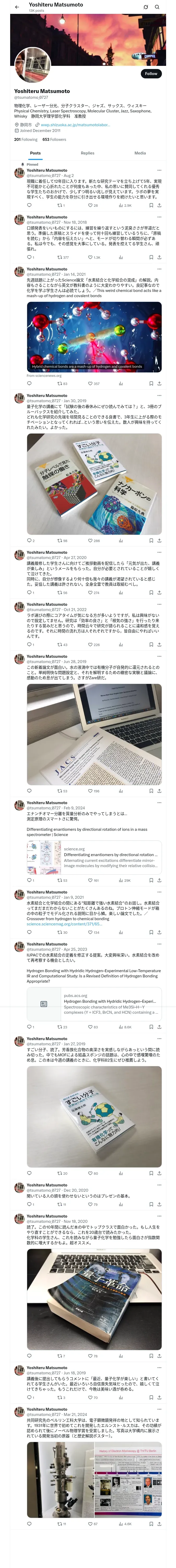Repost the Nov 18, 2018 post
Image resolution: width=176 pixels, height=1568 pixels.
coord(63,257)
